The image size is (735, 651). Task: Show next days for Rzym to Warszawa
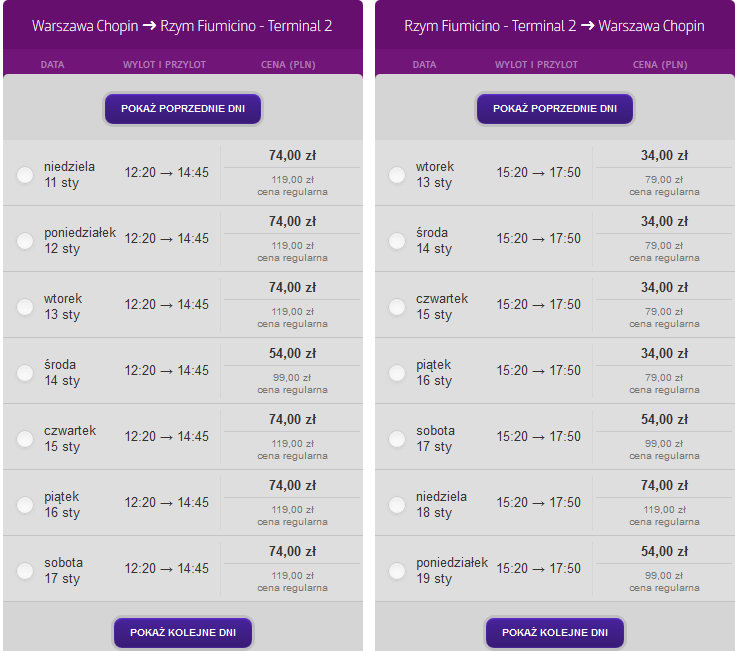[x=555, y=633]
